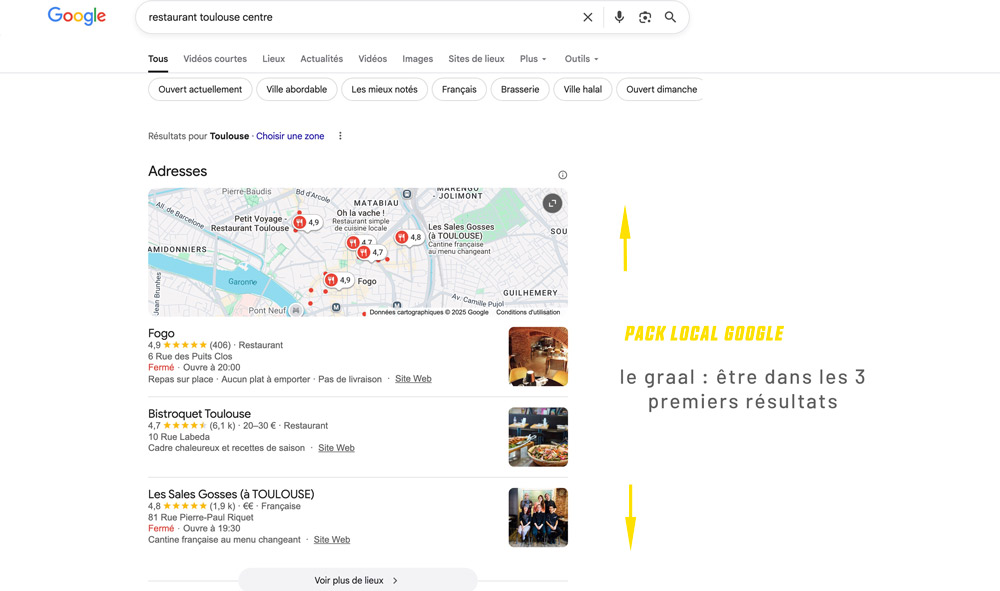Select the Actualités tab
Viewport: 1000px width, 591px height.
point(321,58)
